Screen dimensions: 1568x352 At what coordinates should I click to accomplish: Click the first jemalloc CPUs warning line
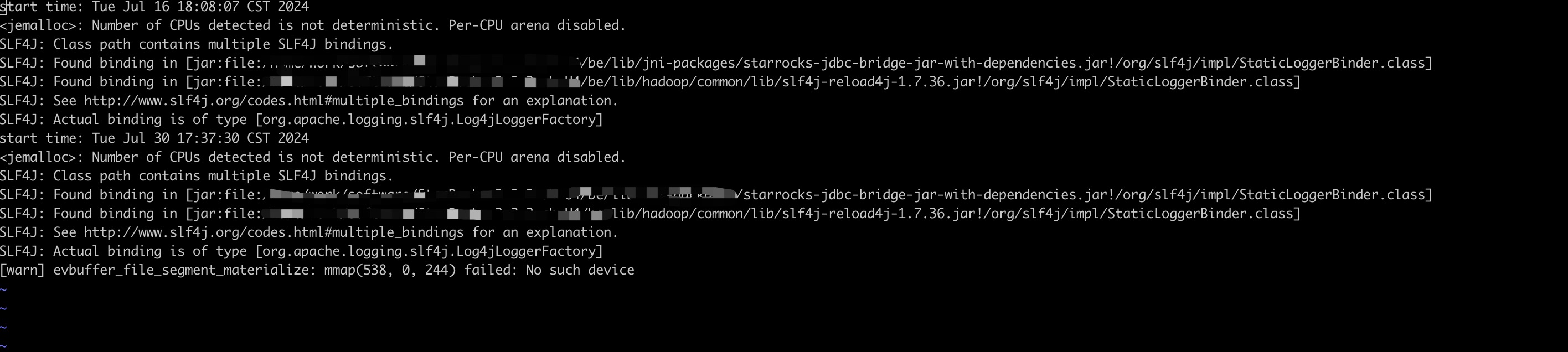coord(313,25)
